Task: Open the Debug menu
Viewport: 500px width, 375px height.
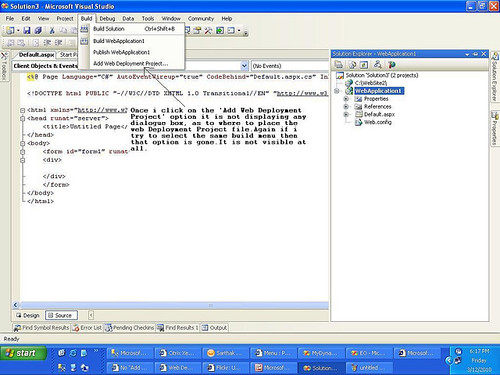Action: [107, 19]
